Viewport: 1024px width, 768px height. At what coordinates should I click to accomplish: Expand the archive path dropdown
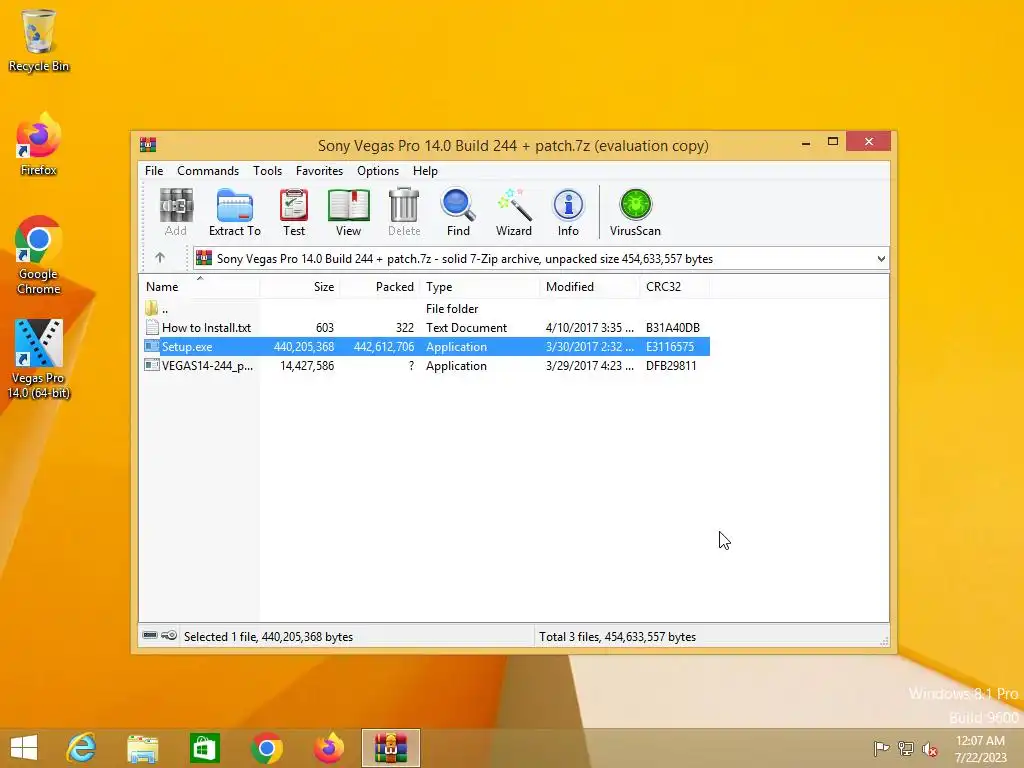tap(881, 259)
